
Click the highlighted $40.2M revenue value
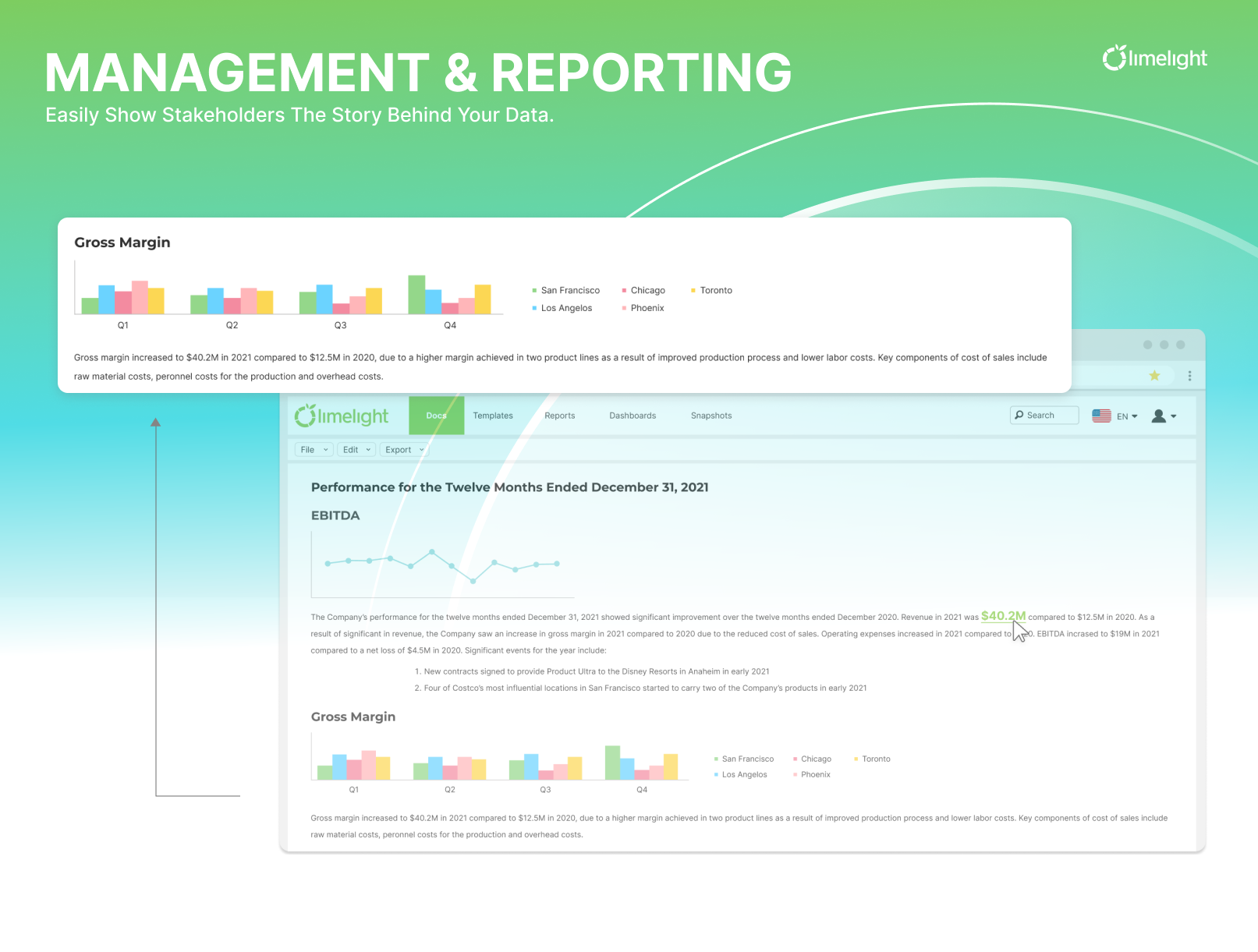click(x=1003, y=616)
